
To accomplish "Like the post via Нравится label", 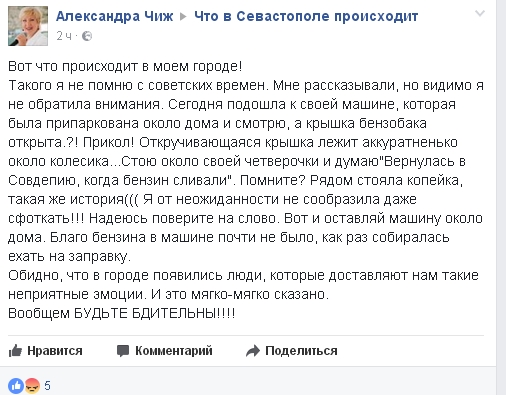I will tap(55, 351).
